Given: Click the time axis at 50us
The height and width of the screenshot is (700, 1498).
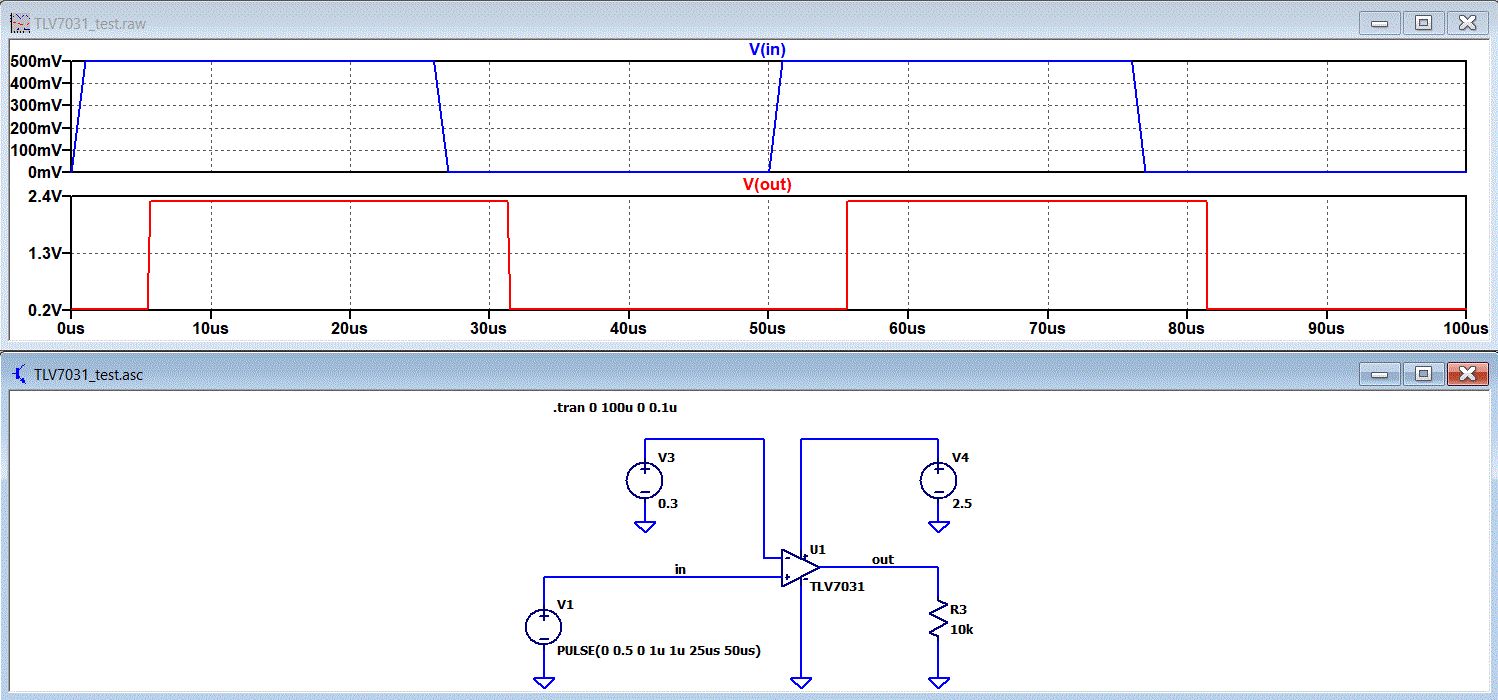Looking at the screenshot, I should [x=768, y=329].
